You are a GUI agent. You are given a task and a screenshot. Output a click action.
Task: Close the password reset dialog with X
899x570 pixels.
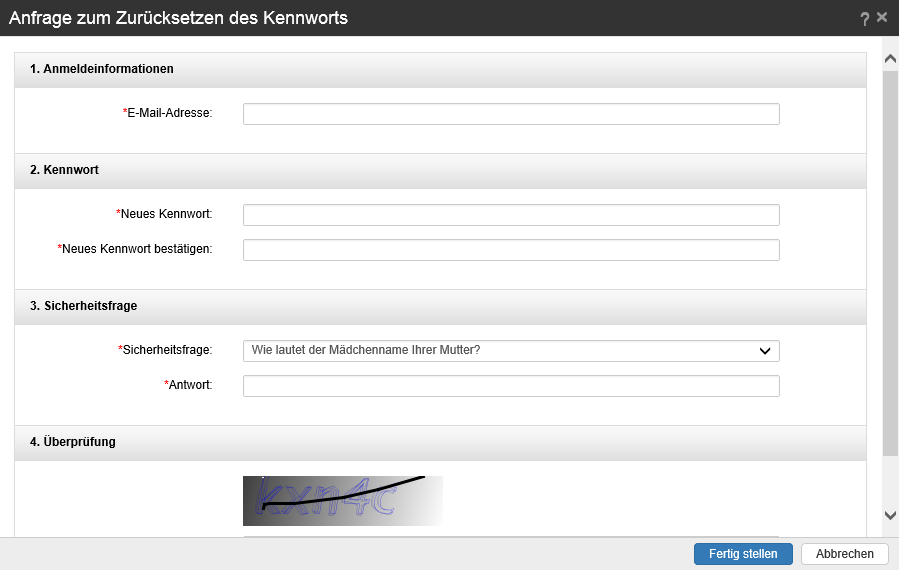point(882,18)
